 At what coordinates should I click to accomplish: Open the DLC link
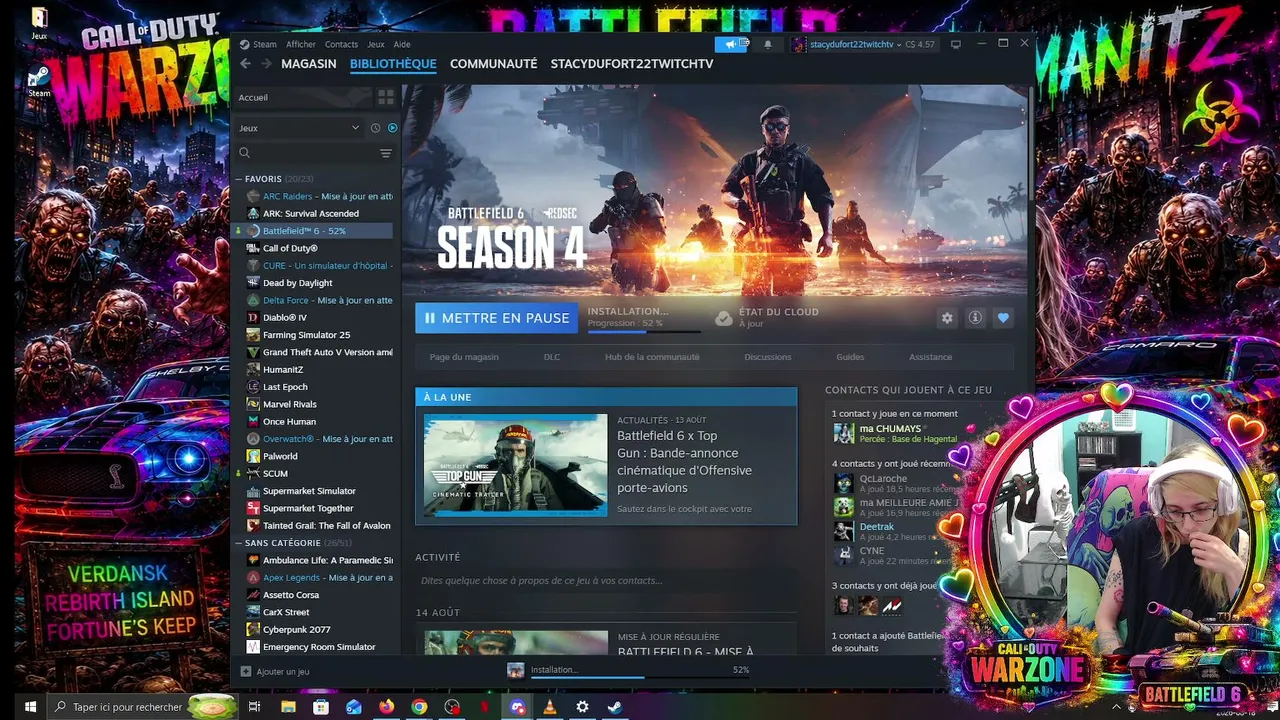(x=552, y=357)
